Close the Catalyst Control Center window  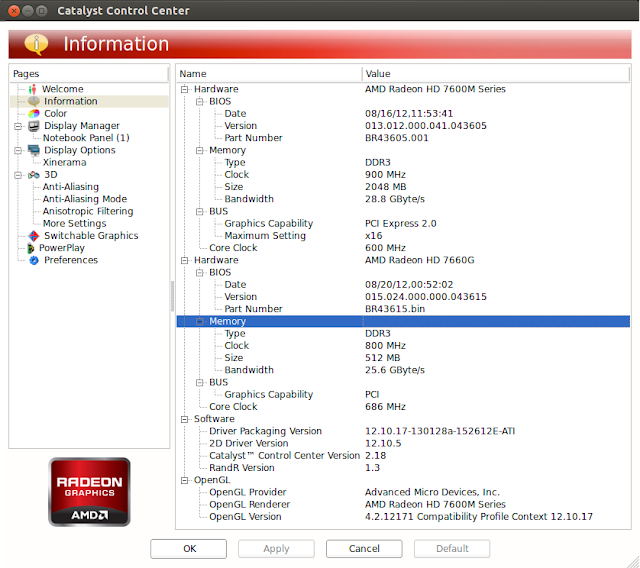[14, 11]
